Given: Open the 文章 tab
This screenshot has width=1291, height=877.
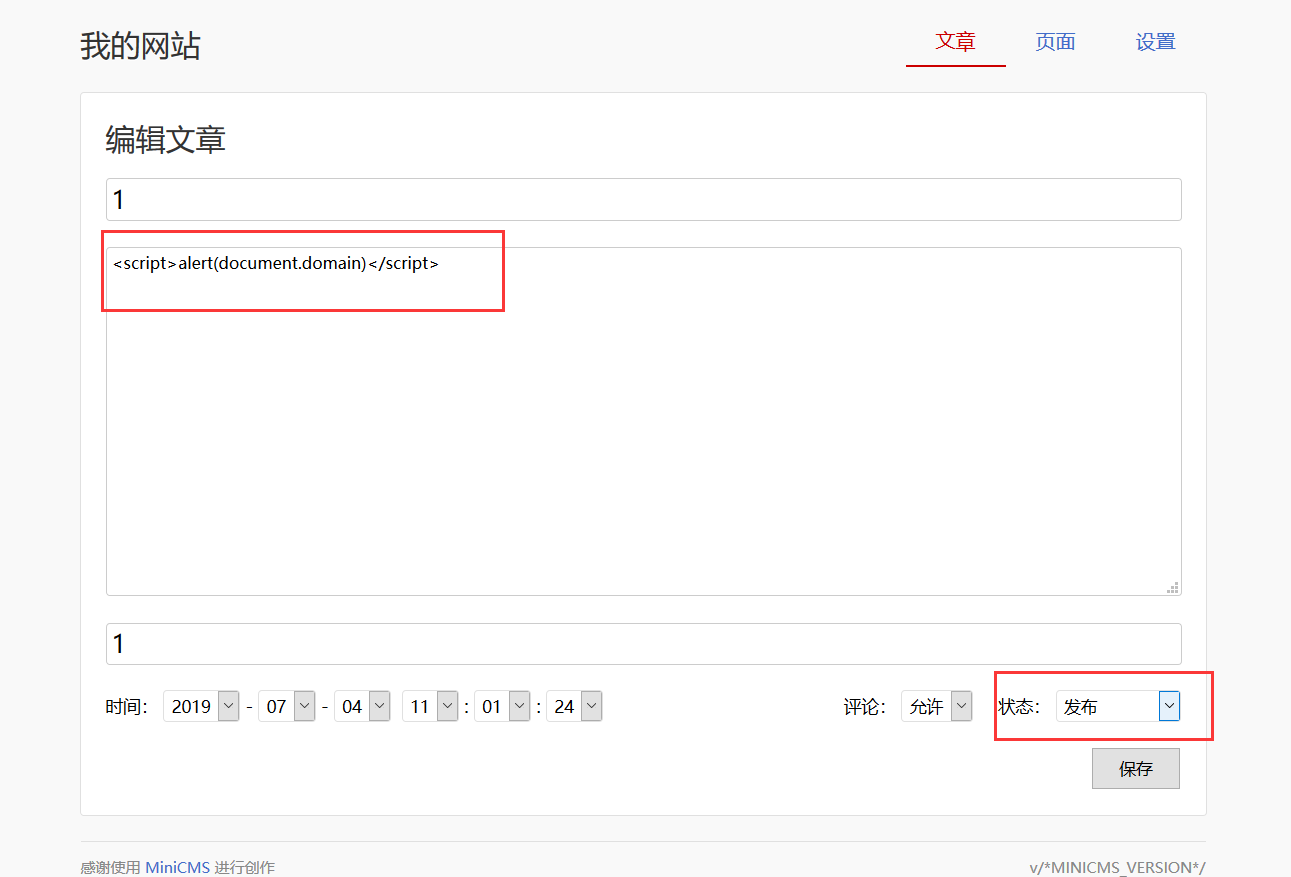Looking at the screenshot, I should [955, 42].
